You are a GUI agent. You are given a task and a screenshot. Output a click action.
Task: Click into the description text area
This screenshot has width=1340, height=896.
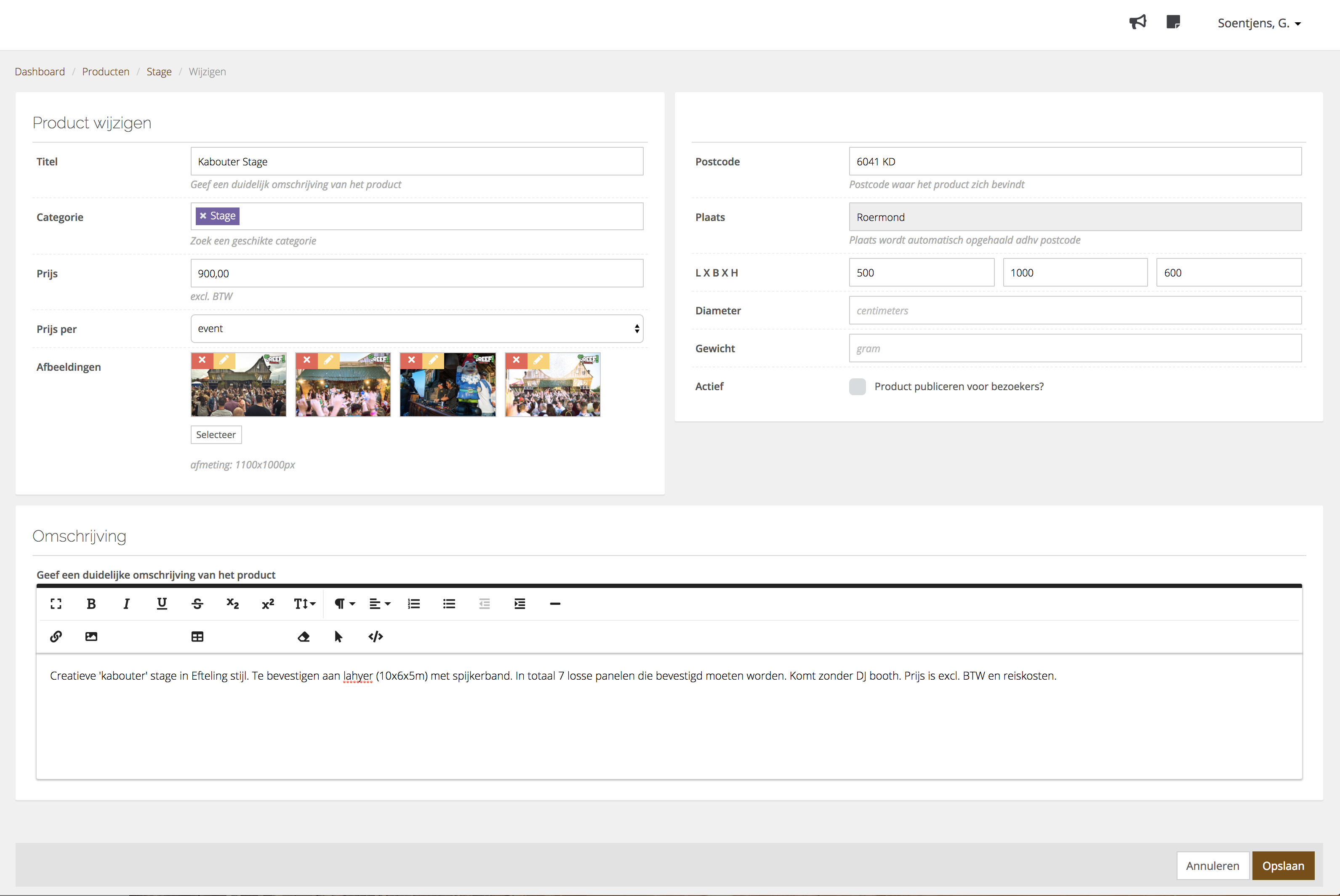pos(669,717)
